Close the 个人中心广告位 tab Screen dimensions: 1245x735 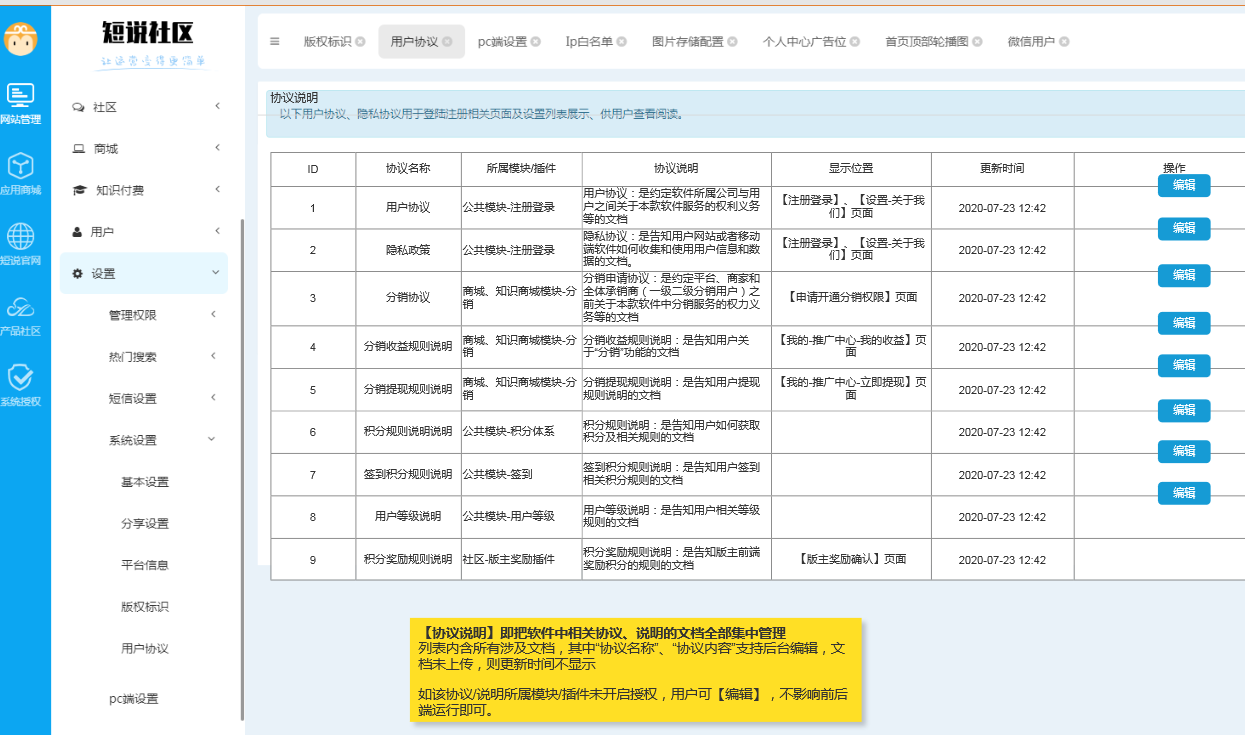click(x=855, y=42)
